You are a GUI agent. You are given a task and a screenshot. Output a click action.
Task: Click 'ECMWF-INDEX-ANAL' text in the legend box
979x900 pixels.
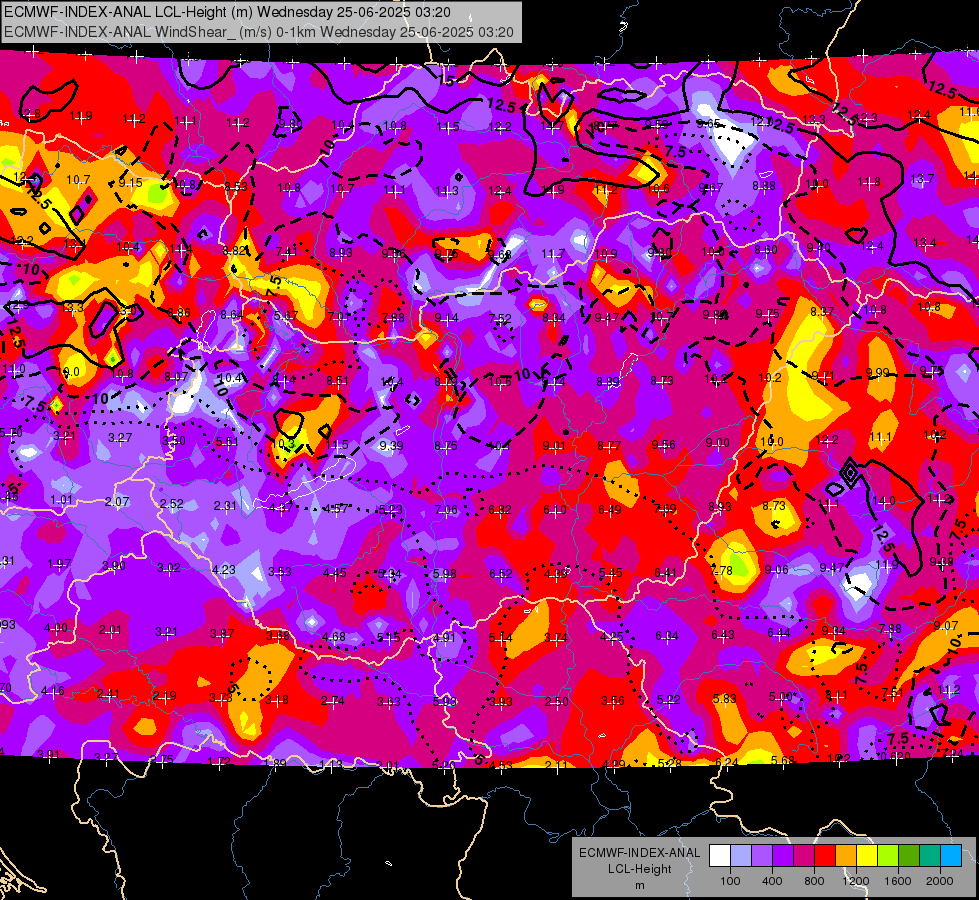pos(639,853)
